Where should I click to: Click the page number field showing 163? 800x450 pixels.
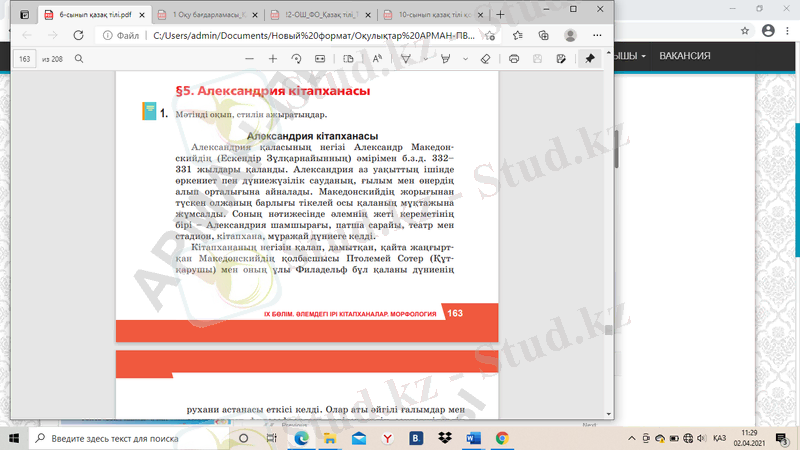click(25, 59)
